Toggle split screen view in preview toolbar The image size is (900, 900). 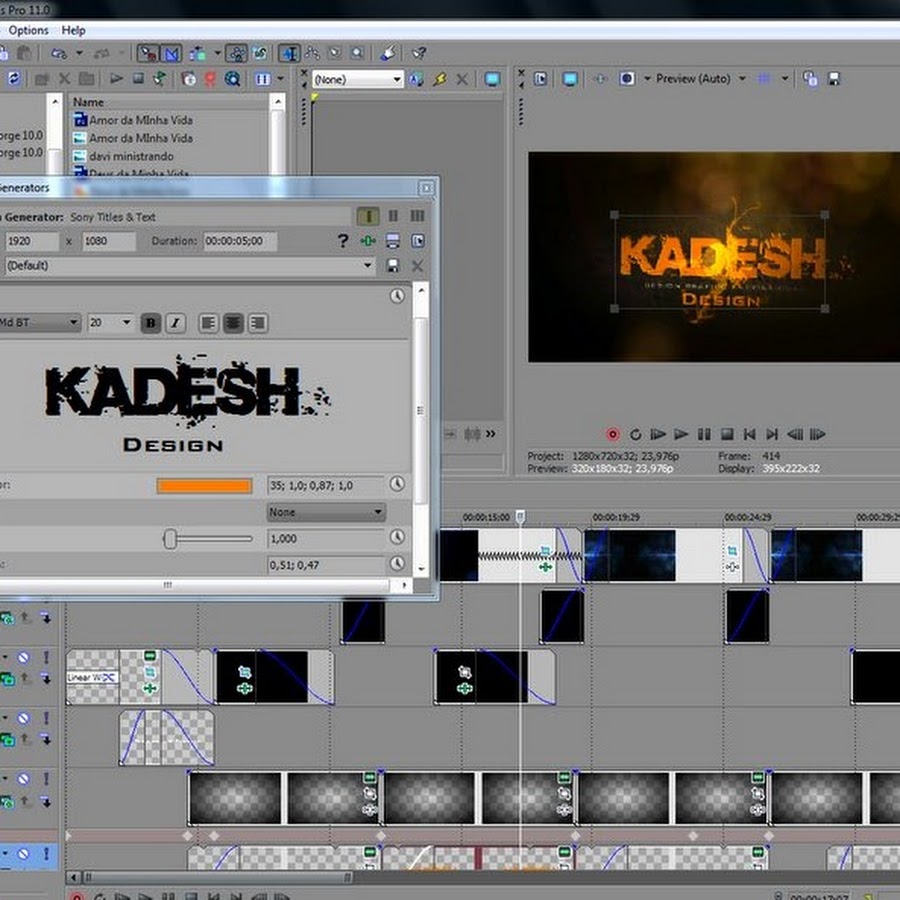tap(627, 79)
